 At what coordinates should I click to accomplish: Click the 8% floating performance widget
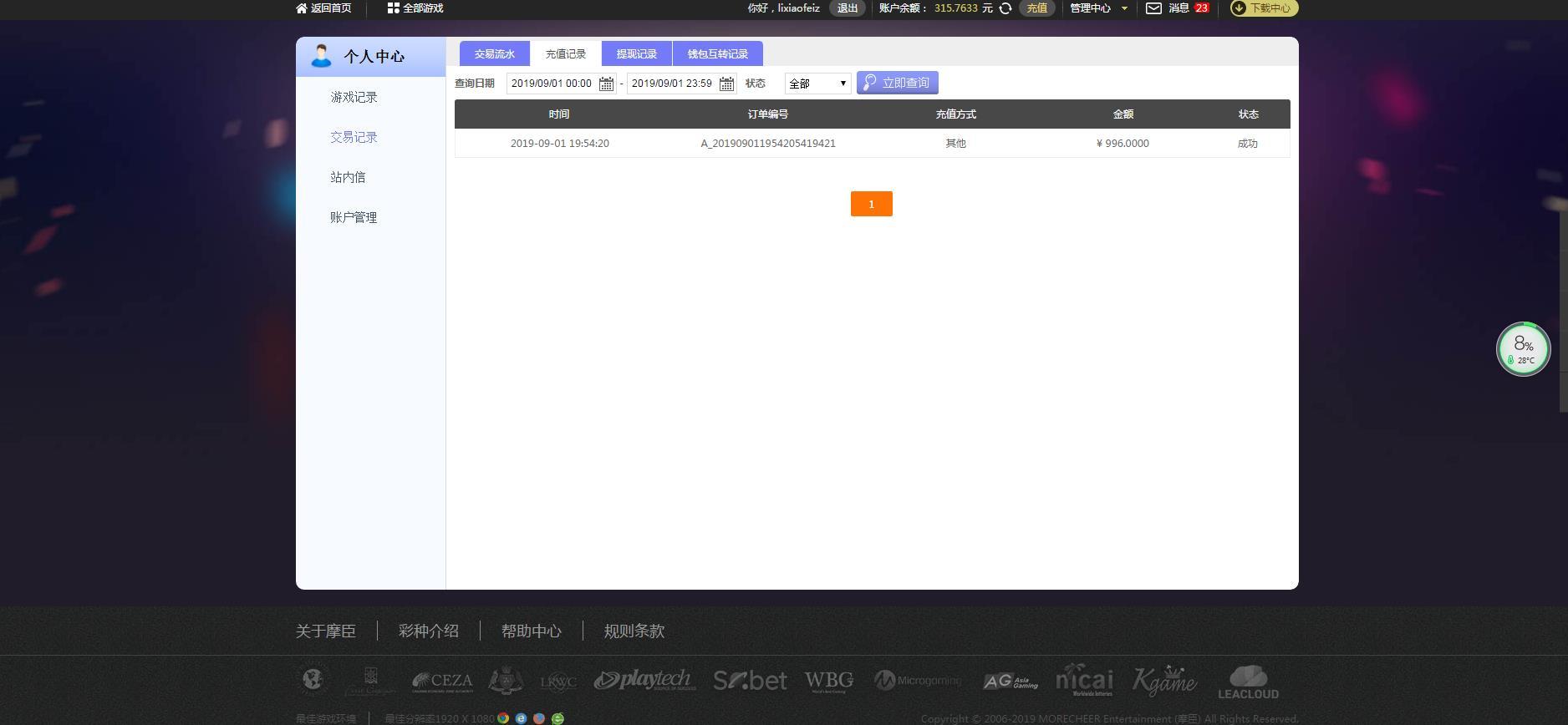(x=1524, y=349)
